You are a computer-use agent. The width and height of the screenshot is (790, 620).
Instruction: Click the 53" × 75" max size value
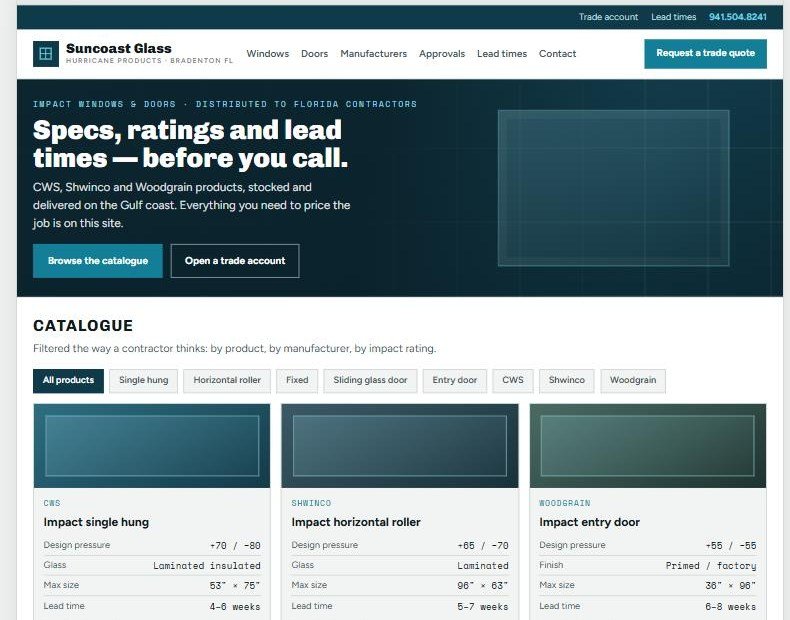235,586
